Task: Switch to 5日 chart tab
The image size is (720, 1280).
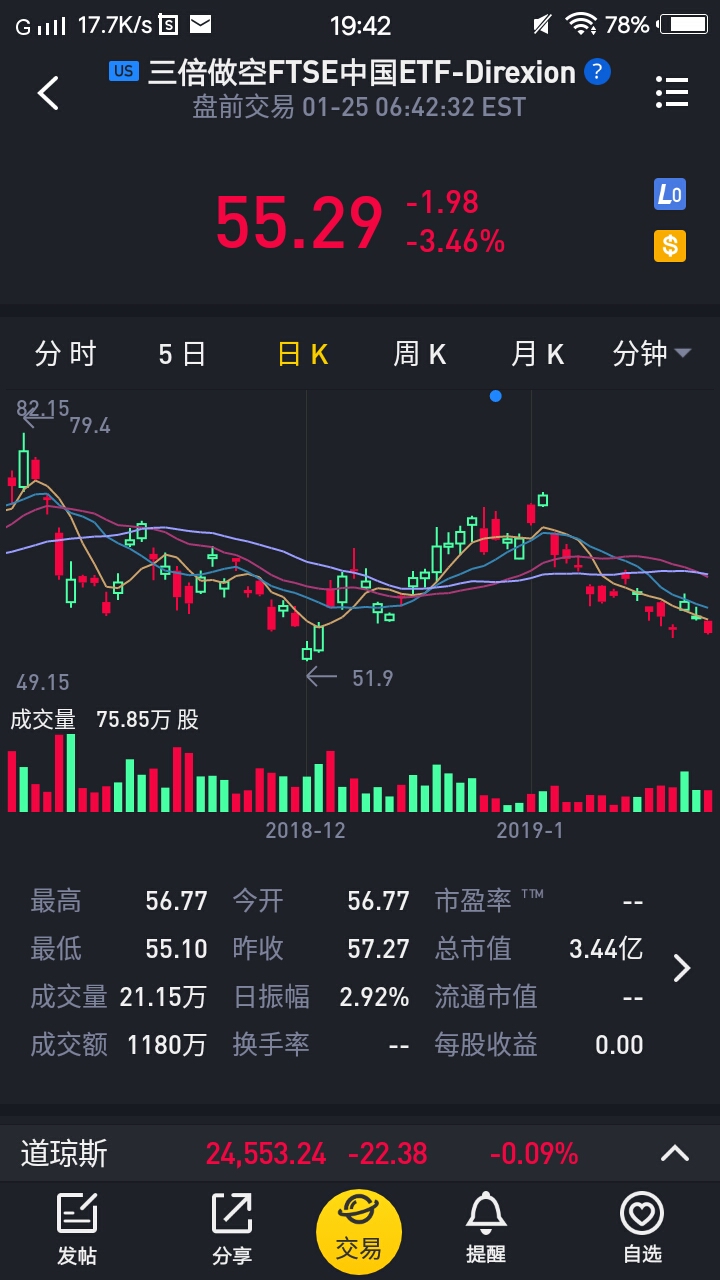Action: pos(182,354)
